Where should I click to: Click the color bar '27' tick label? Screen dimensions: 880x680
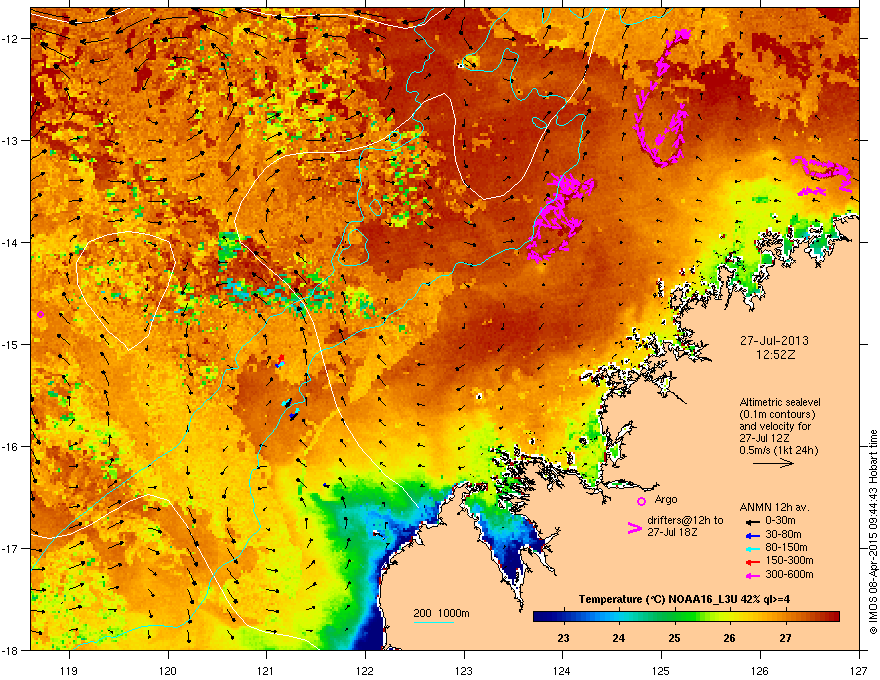[x=785, y=638]
